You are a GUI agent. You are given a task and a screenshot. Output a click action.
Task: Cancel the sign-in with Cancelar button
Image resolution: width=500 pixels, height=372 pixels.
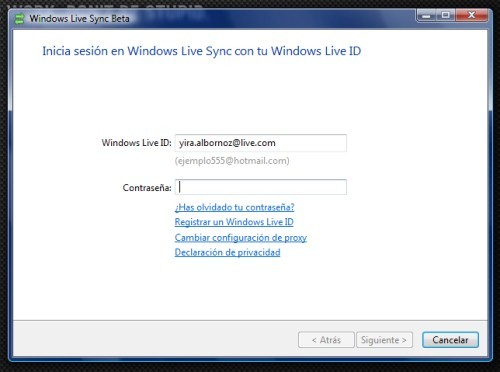pos(450,340)
